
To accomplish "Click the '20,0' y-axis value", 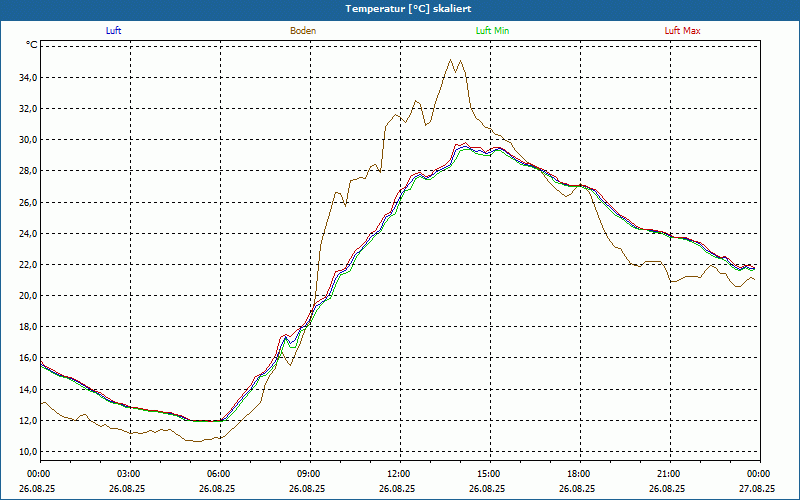I will 28,296.
